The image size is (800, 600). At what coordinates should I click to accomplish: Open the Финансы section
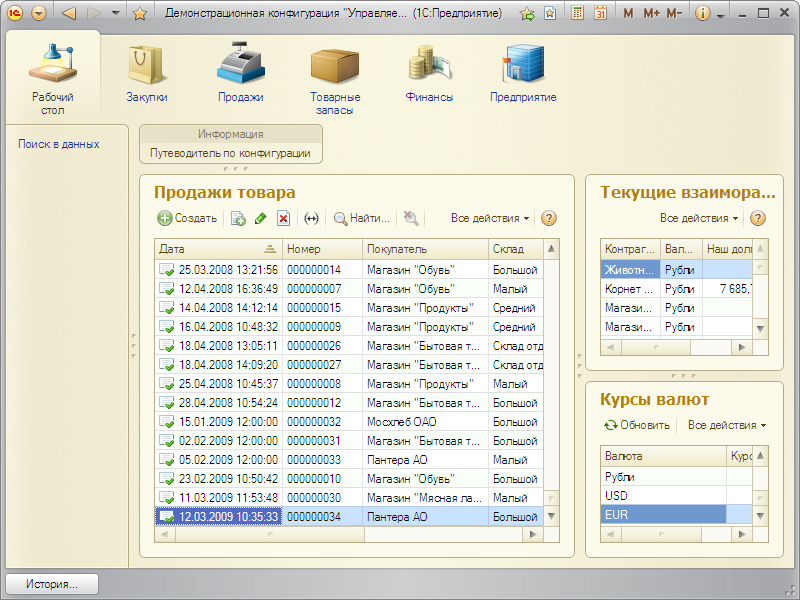click(429, 73)
